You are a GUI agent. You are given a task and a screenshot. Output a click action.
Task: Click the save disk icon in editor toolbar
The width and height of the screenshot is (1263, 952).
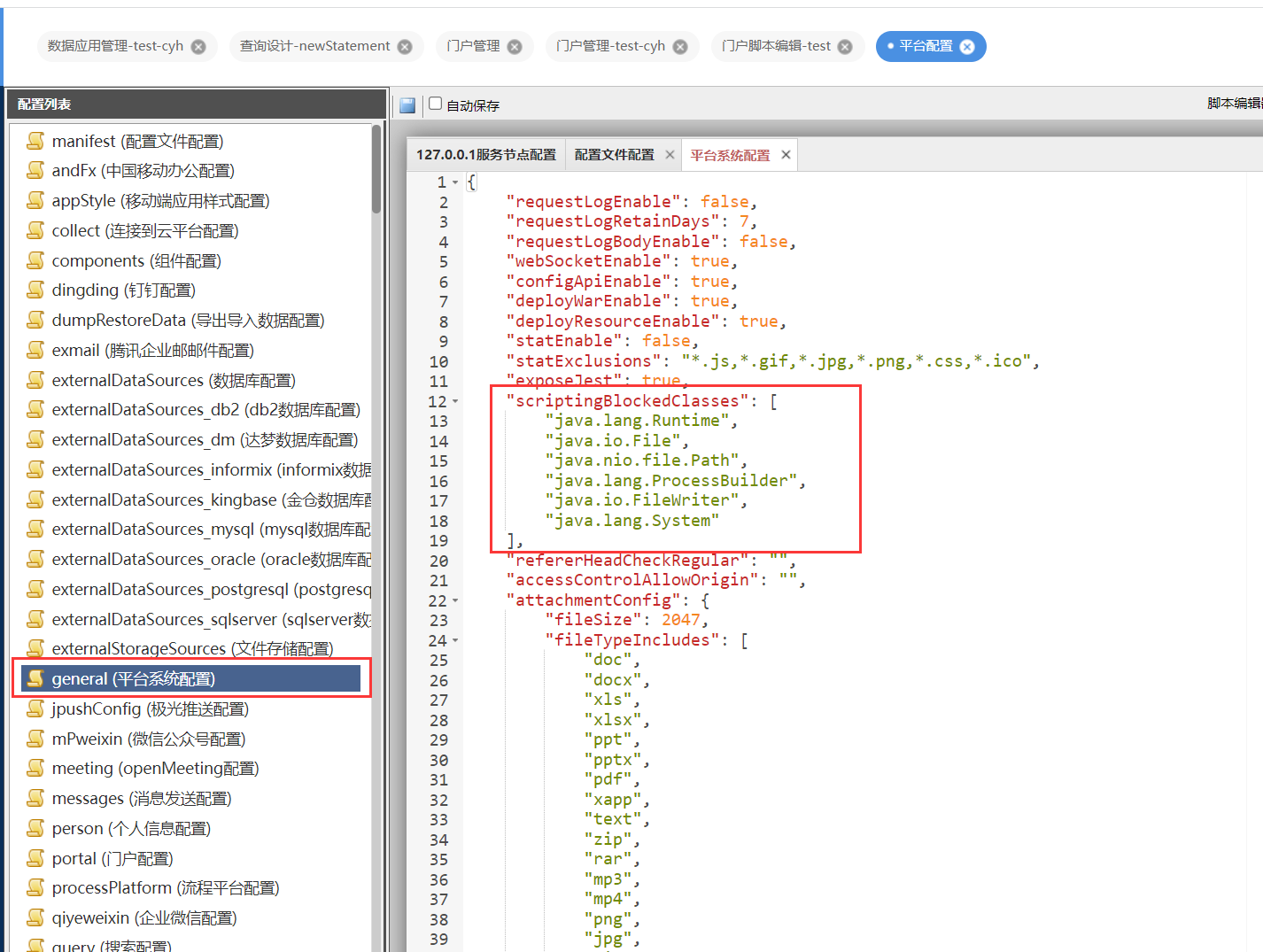point(407,105)
